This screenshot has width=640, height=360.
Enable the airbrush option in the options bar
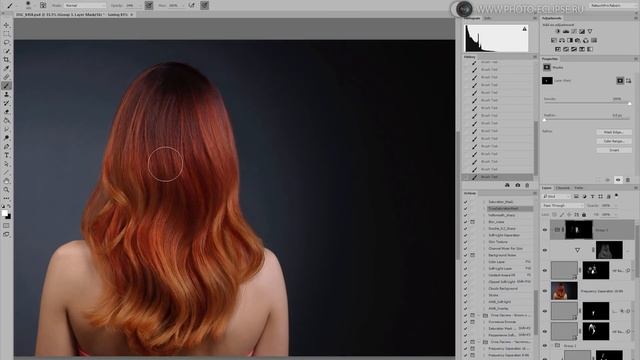click(x=191, y=5)
